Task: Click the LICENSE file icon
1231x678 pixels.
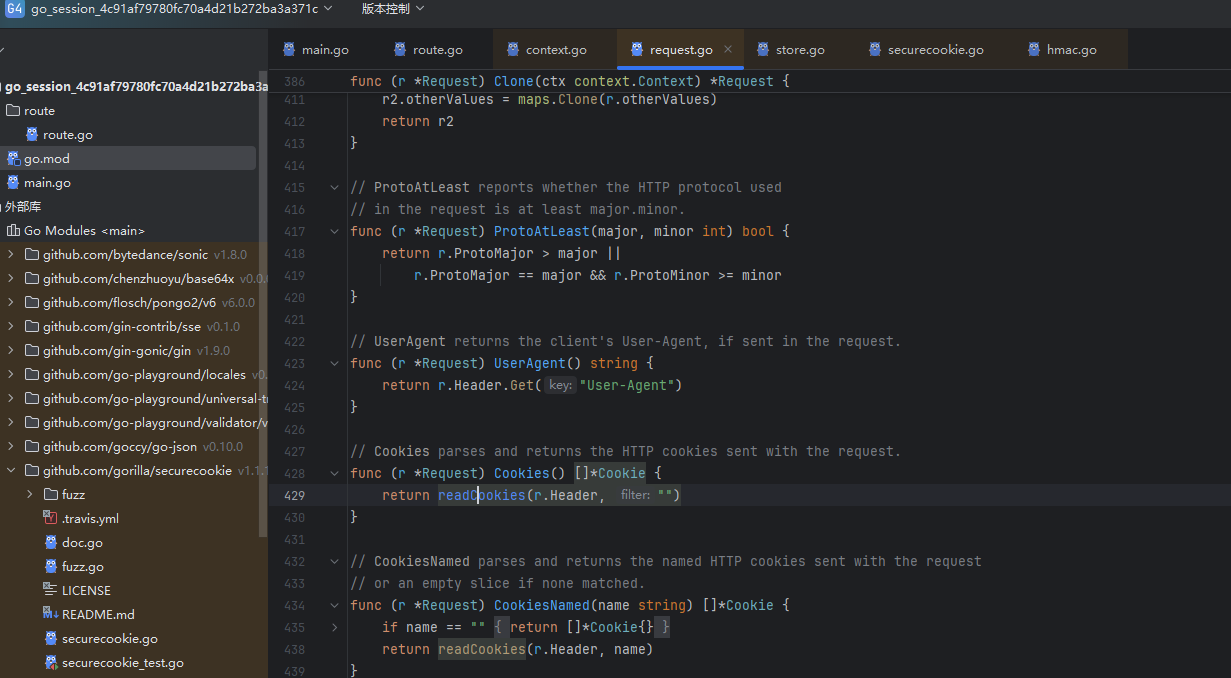Action: click(51, 591)
